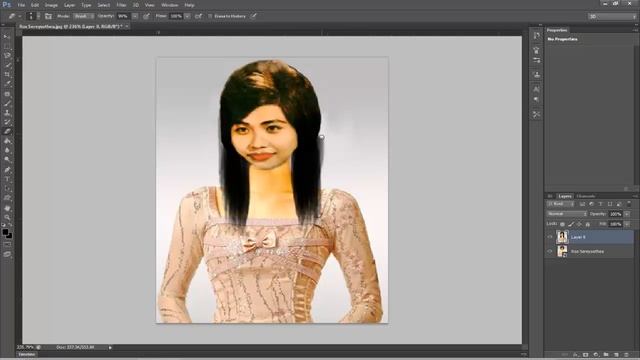
Task: Click the zoom percentage field in status bar
Action: [25, 347]
